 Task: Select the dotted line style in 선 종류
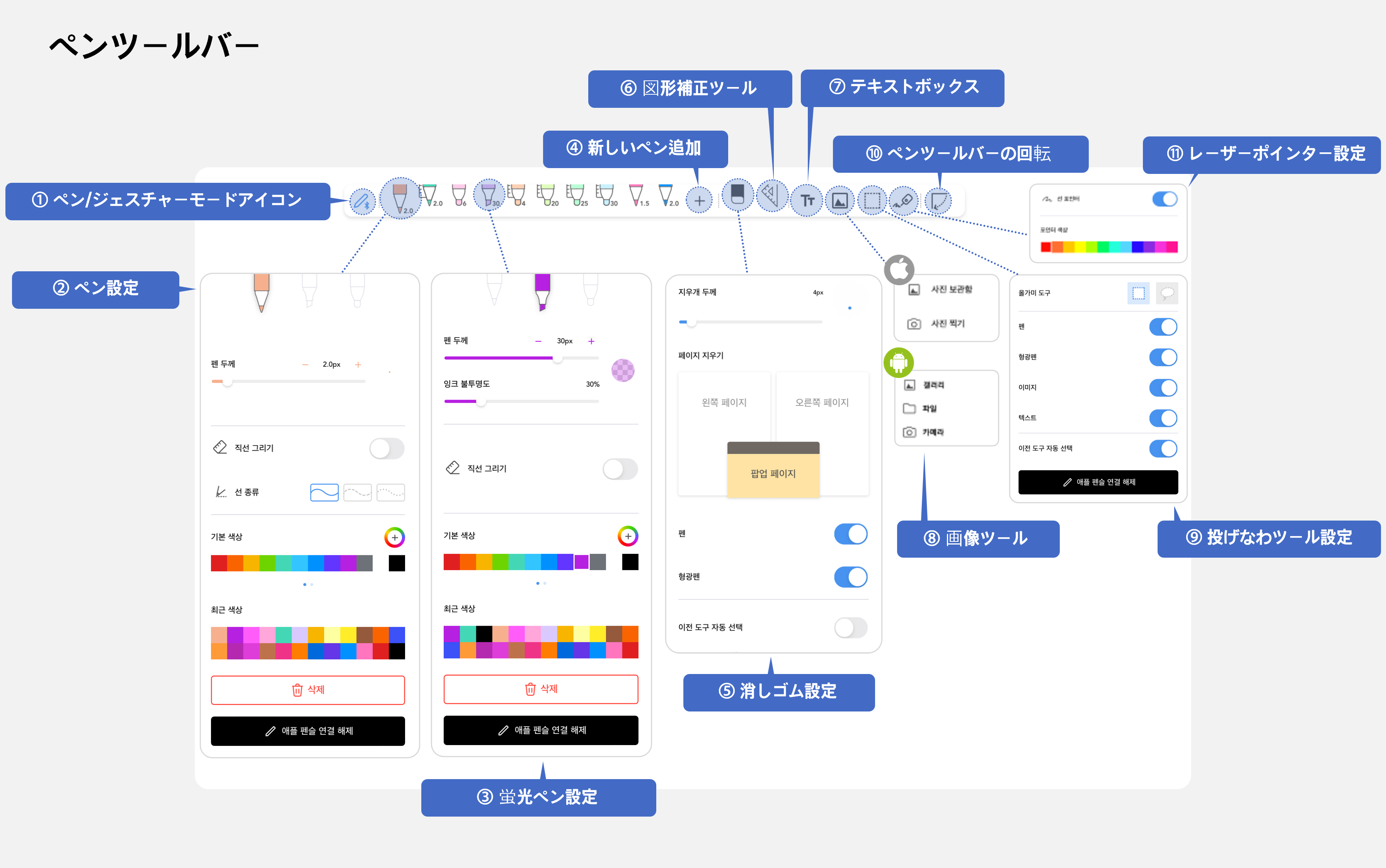pos(390,493)
